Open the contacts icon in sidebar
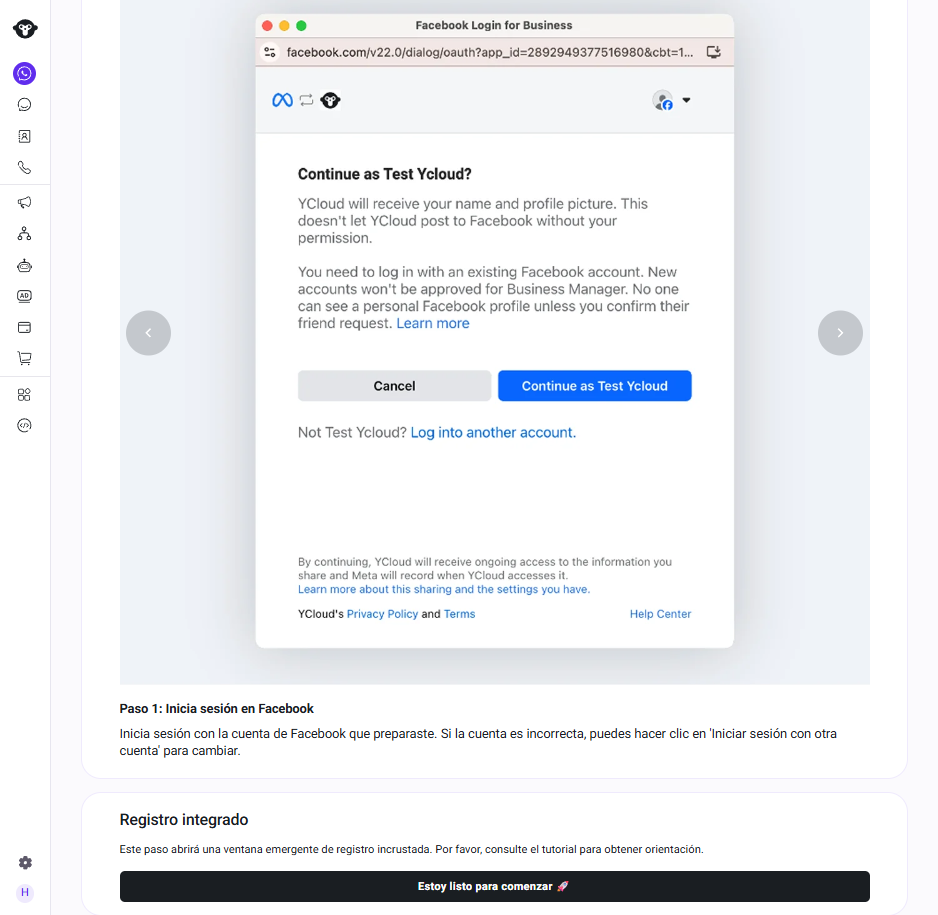The width and height of the screenshot is (938, 915). click(25, 136)
